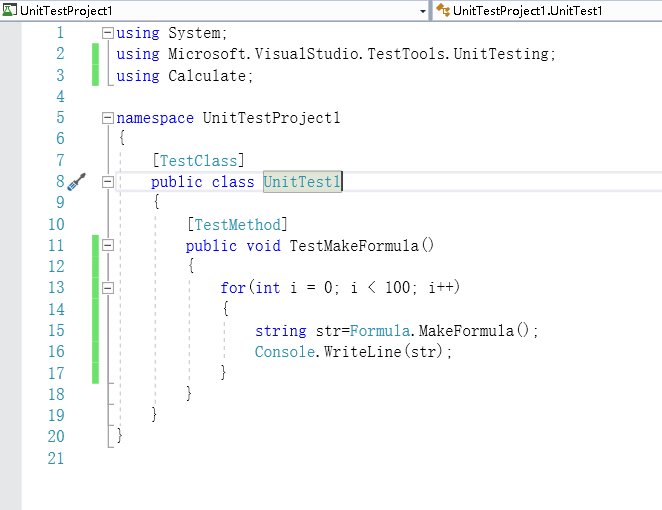Viewport: 662px width, 510px height.
Task: Collapse the namespace UnitTestProject1 block
Action: click(x=108, y=118)
